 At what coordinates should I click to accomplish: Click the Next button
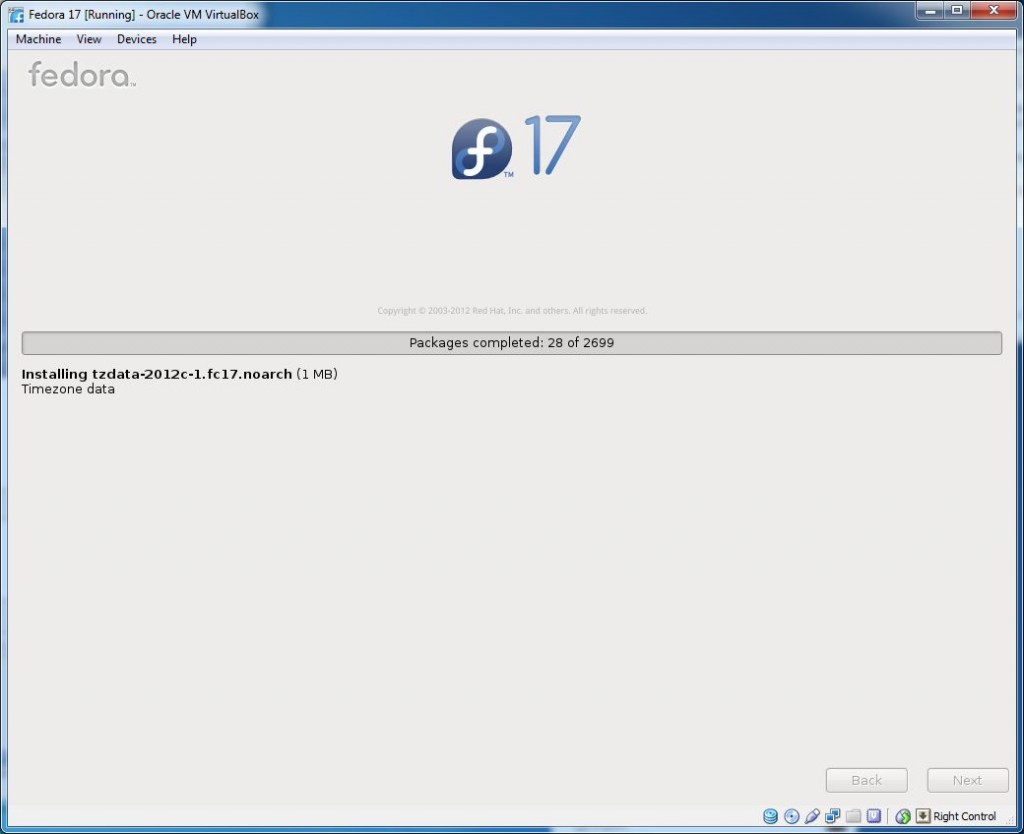(x=967, y=780)
